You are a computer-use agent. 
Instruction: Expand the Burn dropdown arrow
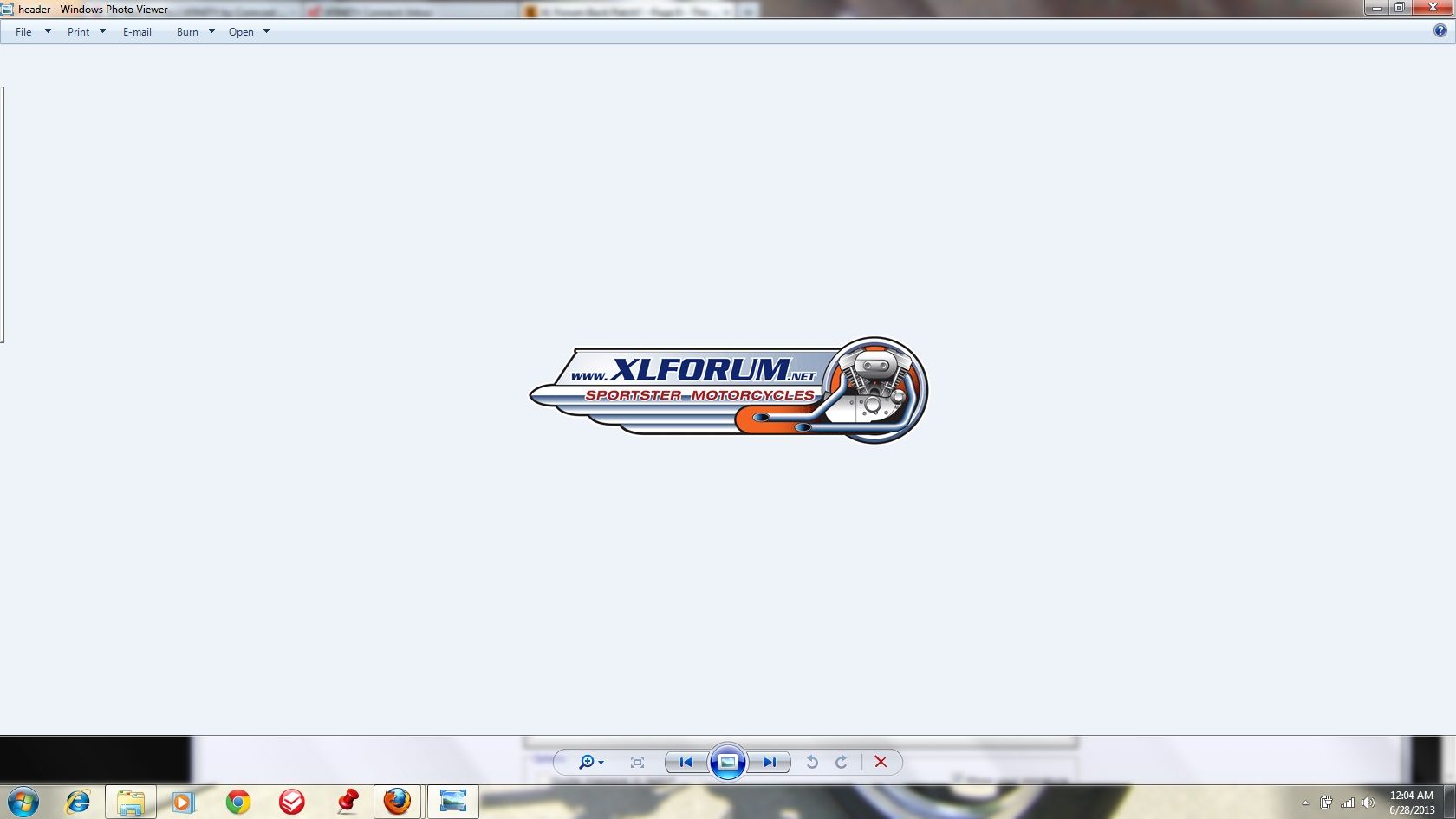pyautogui.click(x=211, y=32)
